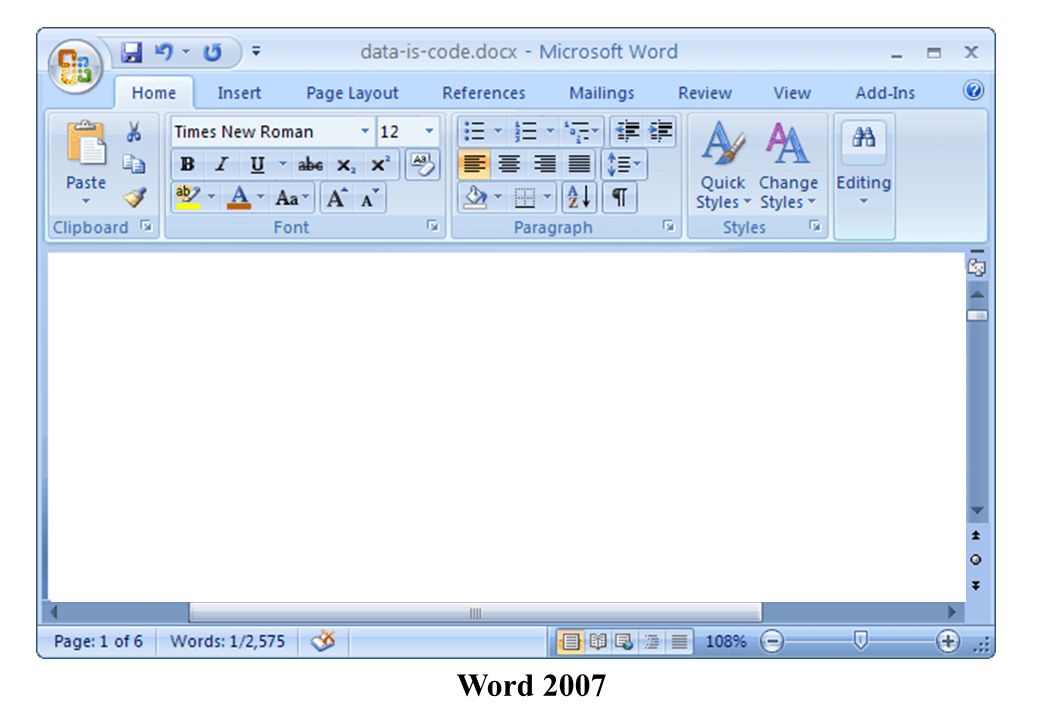Justify the paragraph text
Screen dimensions: 1040x720
pos(579,164)
